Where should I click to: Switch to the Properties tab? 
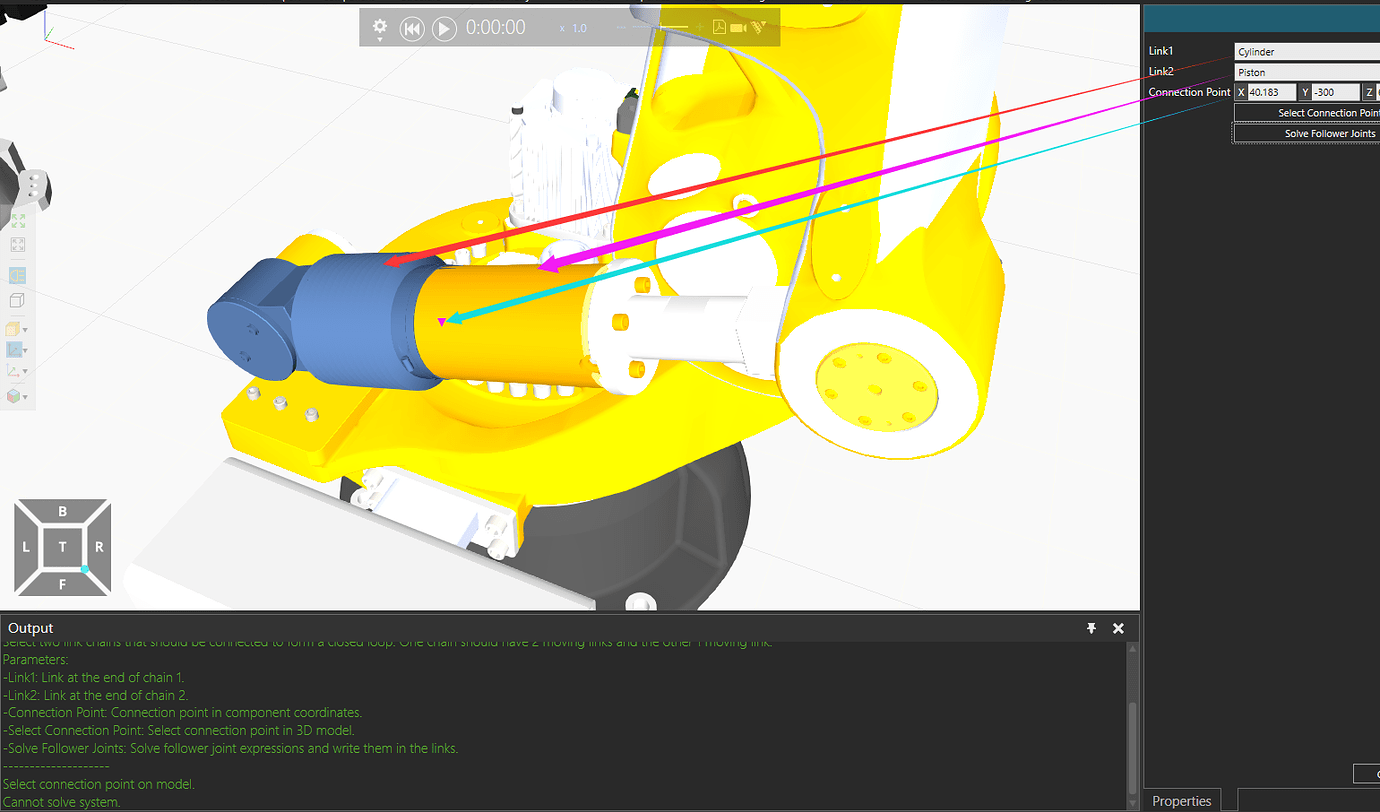pos(1181,800)
